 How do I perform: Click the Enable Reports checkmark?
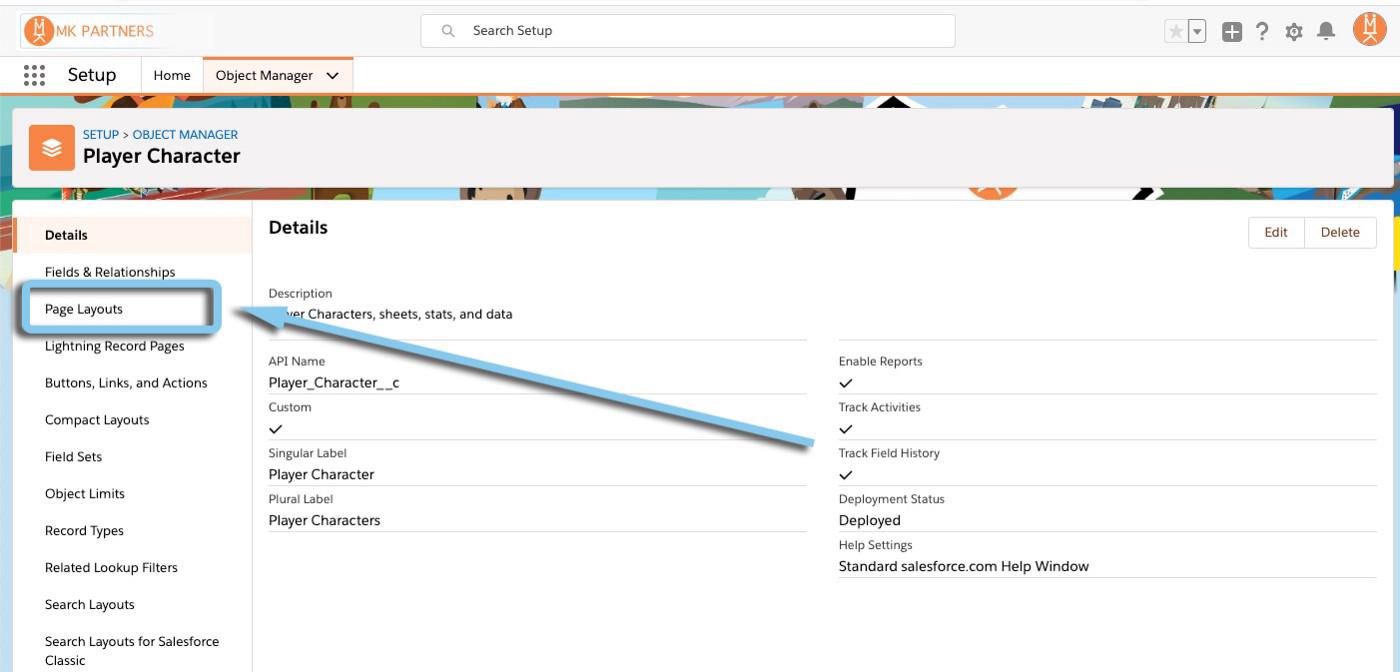(x=846, y=383)
